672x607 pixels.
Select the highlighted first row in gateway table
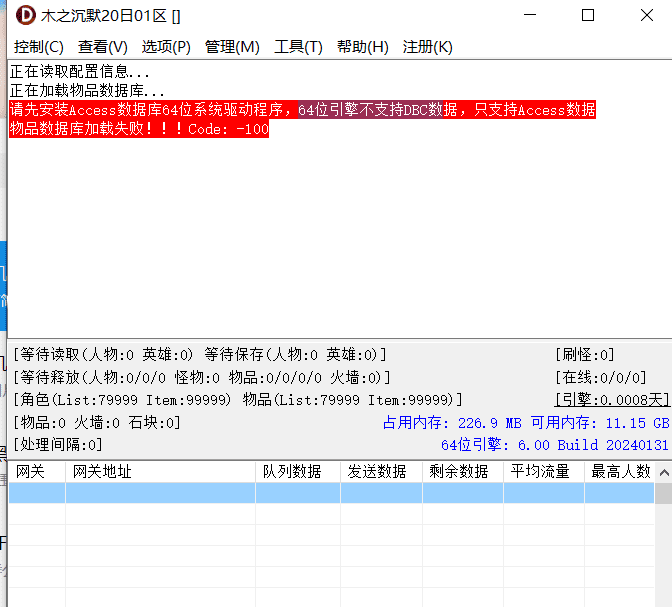(x=330, y=493)
